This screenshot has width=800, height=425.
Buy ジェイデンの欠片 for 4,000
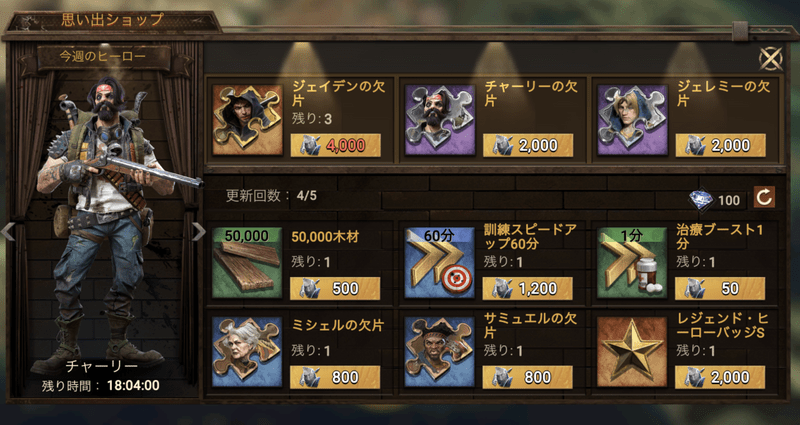[x=336, y=145]
